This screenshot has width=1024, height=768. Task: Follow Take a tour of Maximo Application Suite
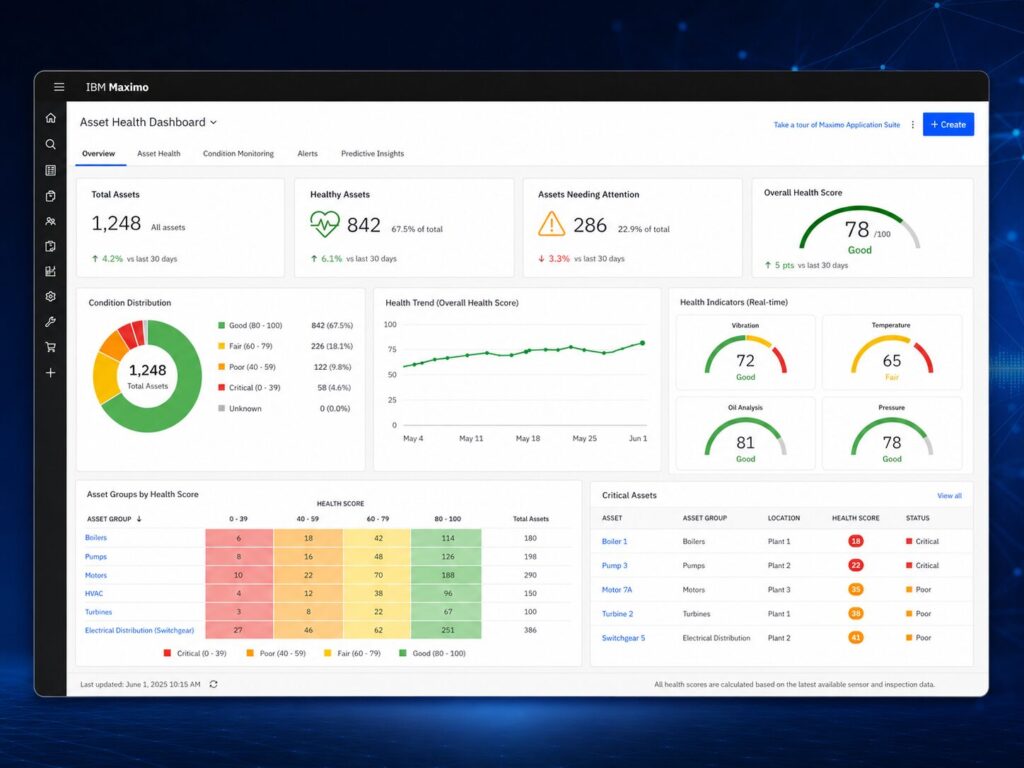pyautogui.click(x=837, y=125)
